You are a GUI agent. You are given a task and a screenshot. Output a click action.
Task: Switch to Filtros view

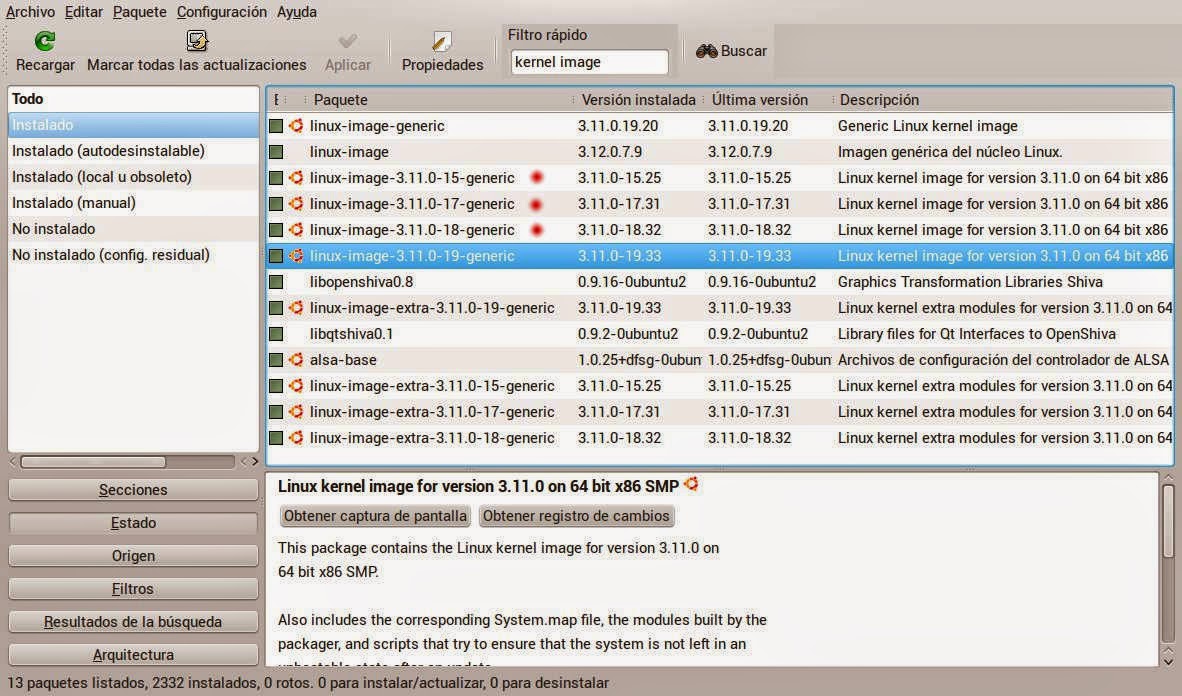tap(133, 589)
